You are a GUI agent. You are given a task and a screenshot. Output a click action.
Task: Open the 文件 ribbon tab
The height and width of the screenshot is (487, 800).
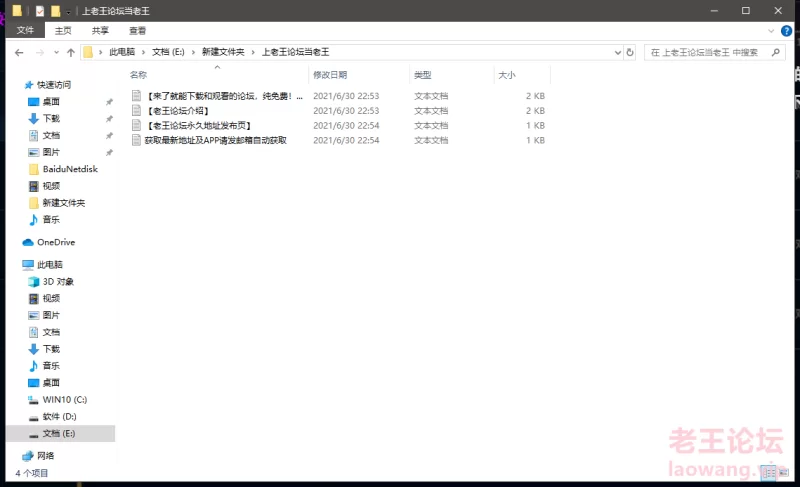coord(25,30)
